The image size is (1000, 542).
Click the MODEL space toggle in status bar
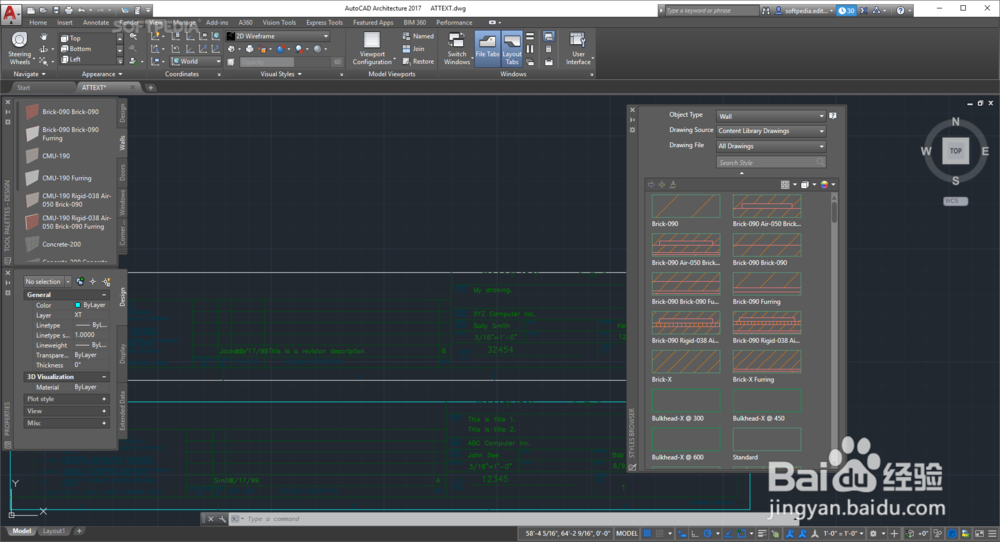click(626, 534)
